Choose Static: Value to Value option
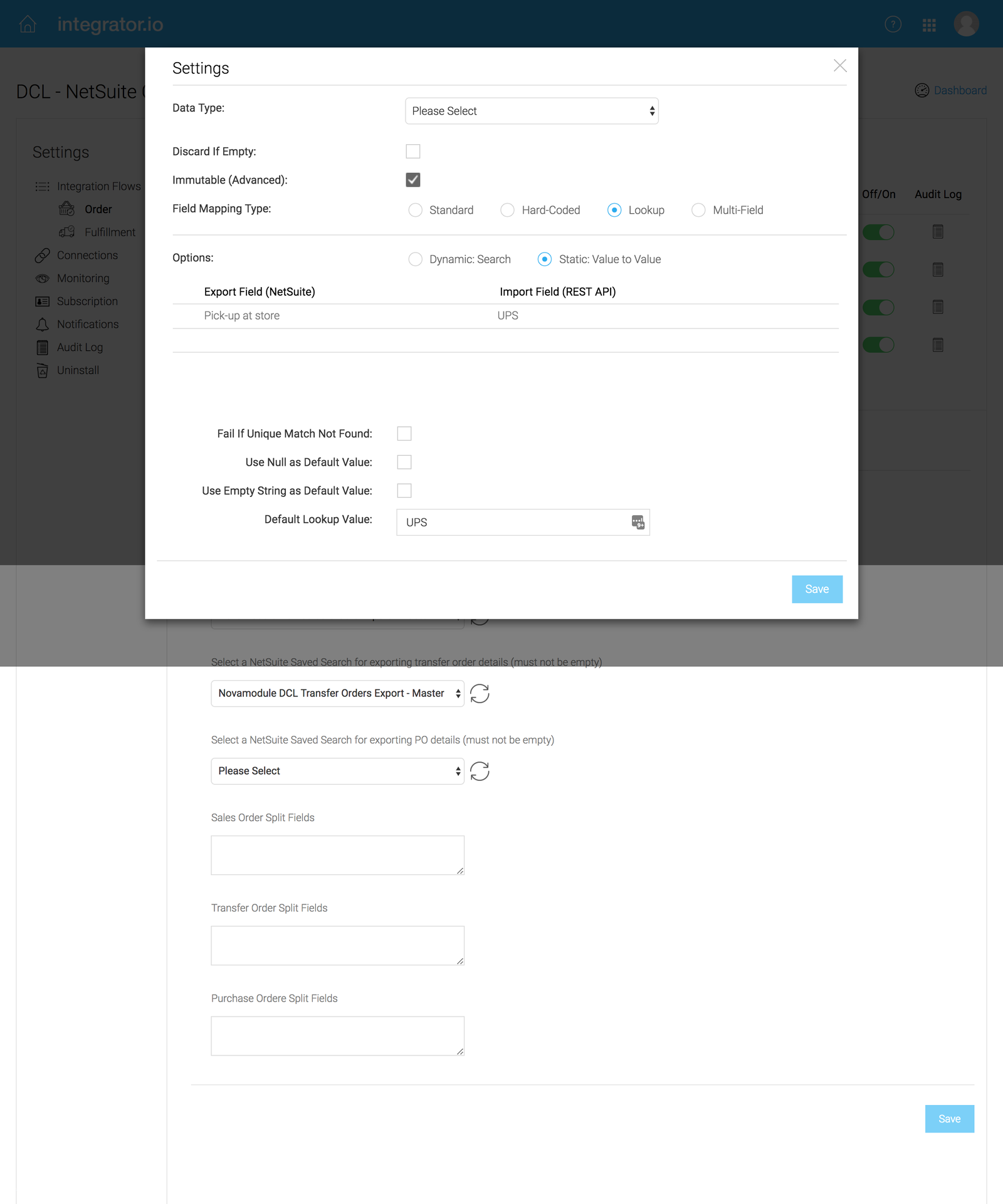Screen dimensions: 1003x1204 (x=545, y=259)
